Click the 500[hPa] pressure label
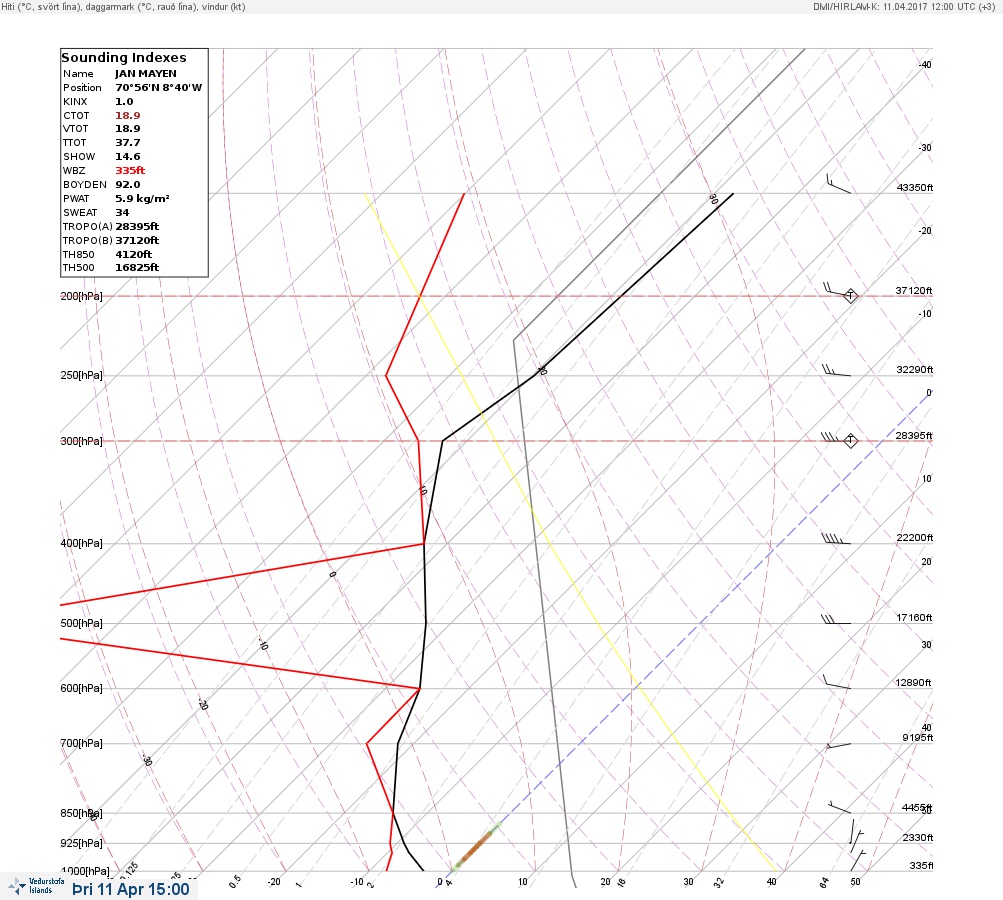 pyautogui.click(x=81, y=623)
